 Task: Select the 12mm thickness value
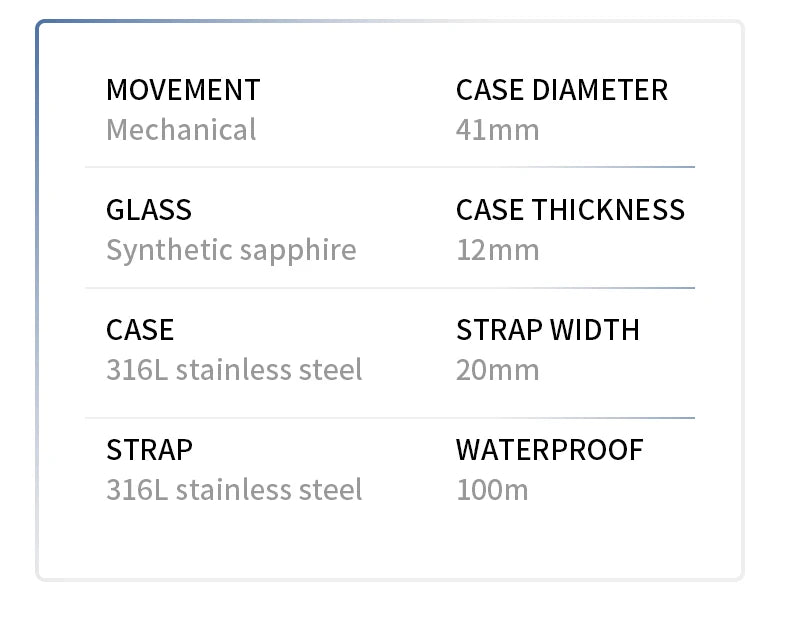[x=497, y=250]
